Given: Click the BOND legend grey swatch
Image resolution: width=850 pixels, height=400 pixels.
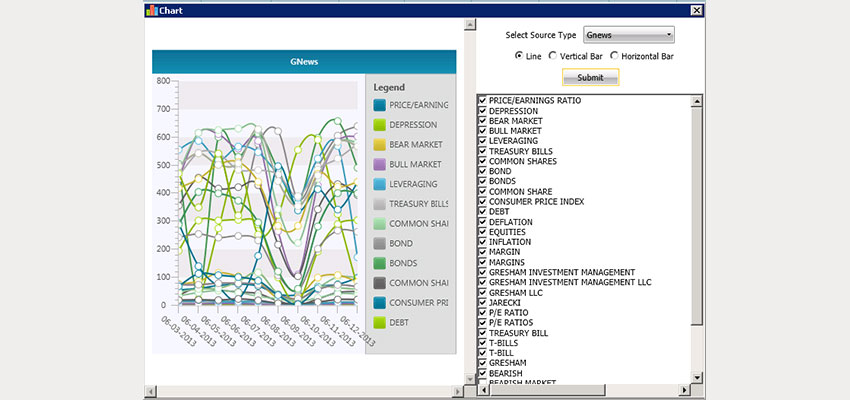Looking at the screenshot, I should coord(379,243).
